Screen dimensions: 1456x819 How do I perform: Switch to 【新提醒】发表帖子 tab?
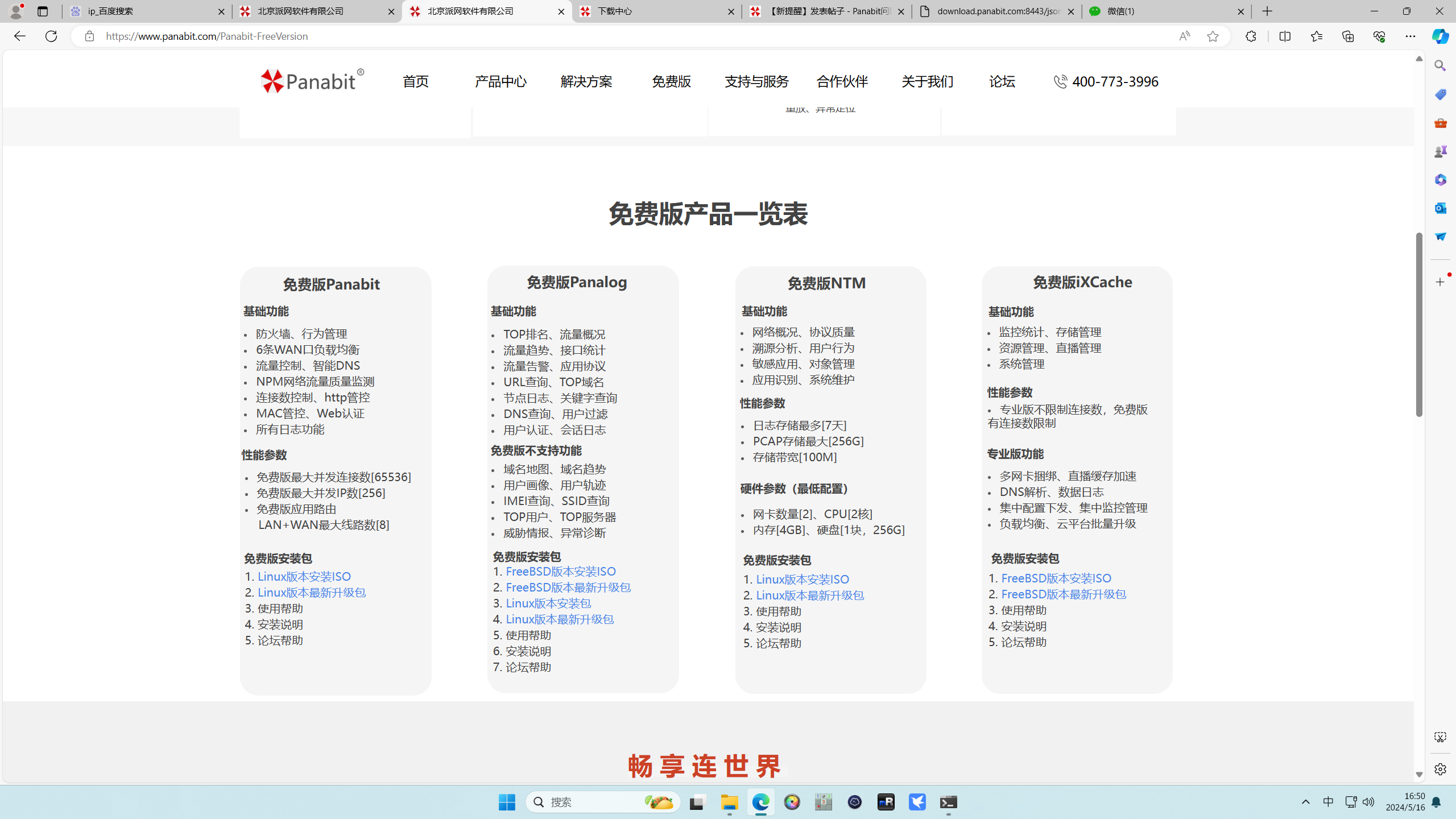pyautogui.click(x=827, y=11)
